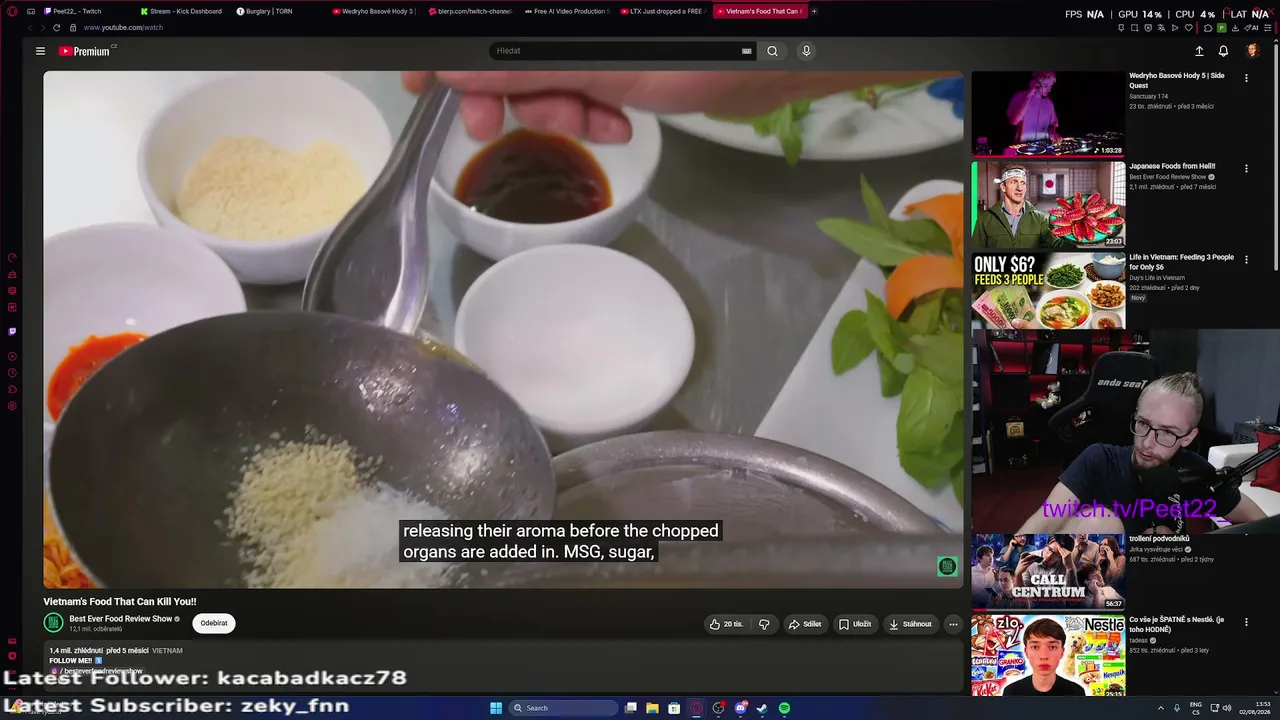Dislike the video with thumbs down
Image resolution: width=1280 pixels, height=720 pixels.
point(764,624)
